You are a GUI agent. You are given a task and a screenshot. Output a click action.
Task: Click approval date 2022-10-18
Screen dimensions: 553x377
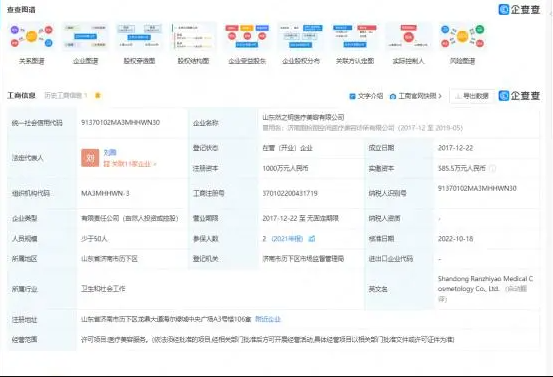click(455, 239)
